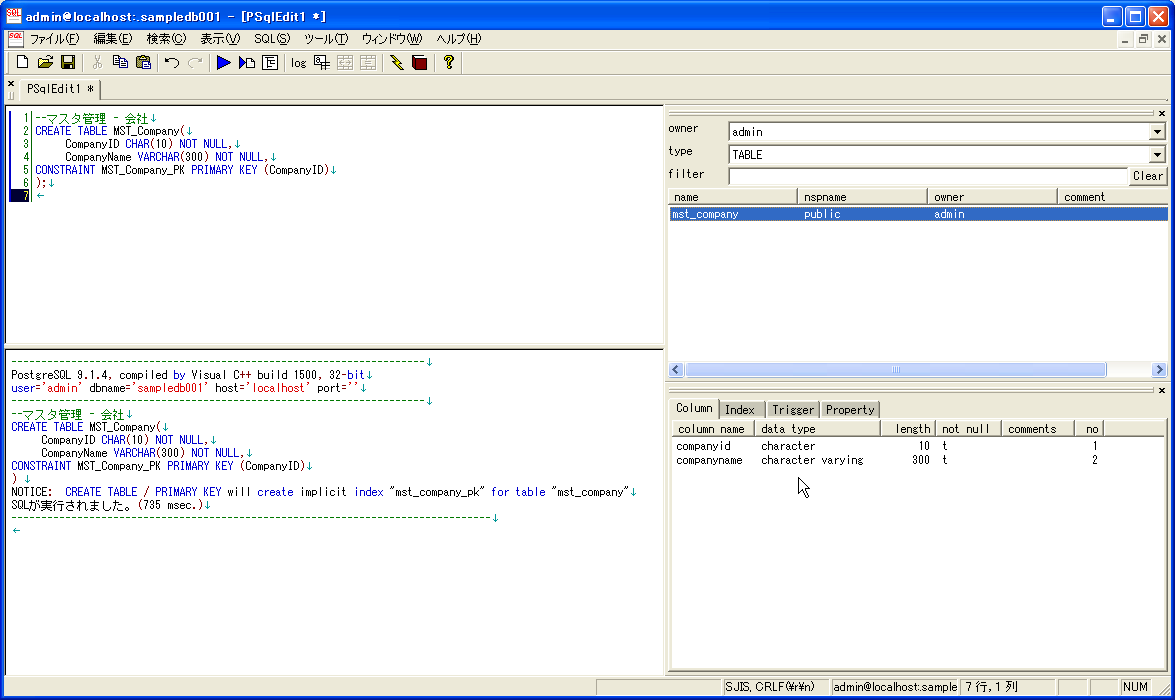Click the Open folder toolbar icon
This screenshot has height=700, width=1175.
point(45,63)
